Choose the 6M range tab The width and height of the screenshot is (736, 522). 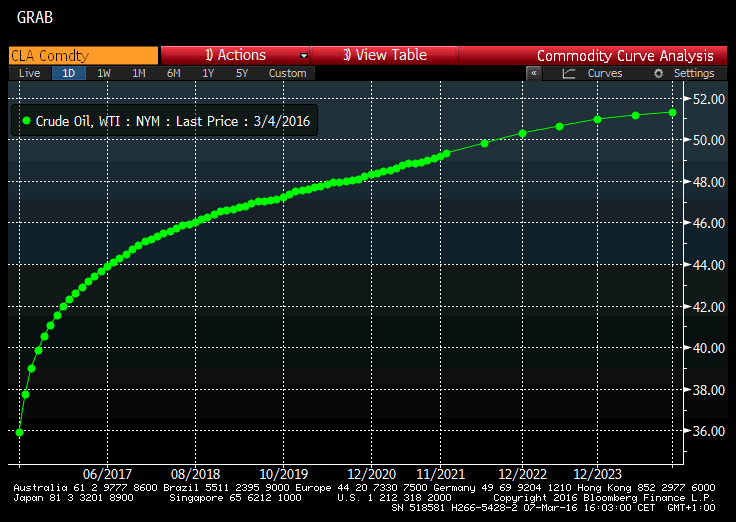(x=173, y=73)
